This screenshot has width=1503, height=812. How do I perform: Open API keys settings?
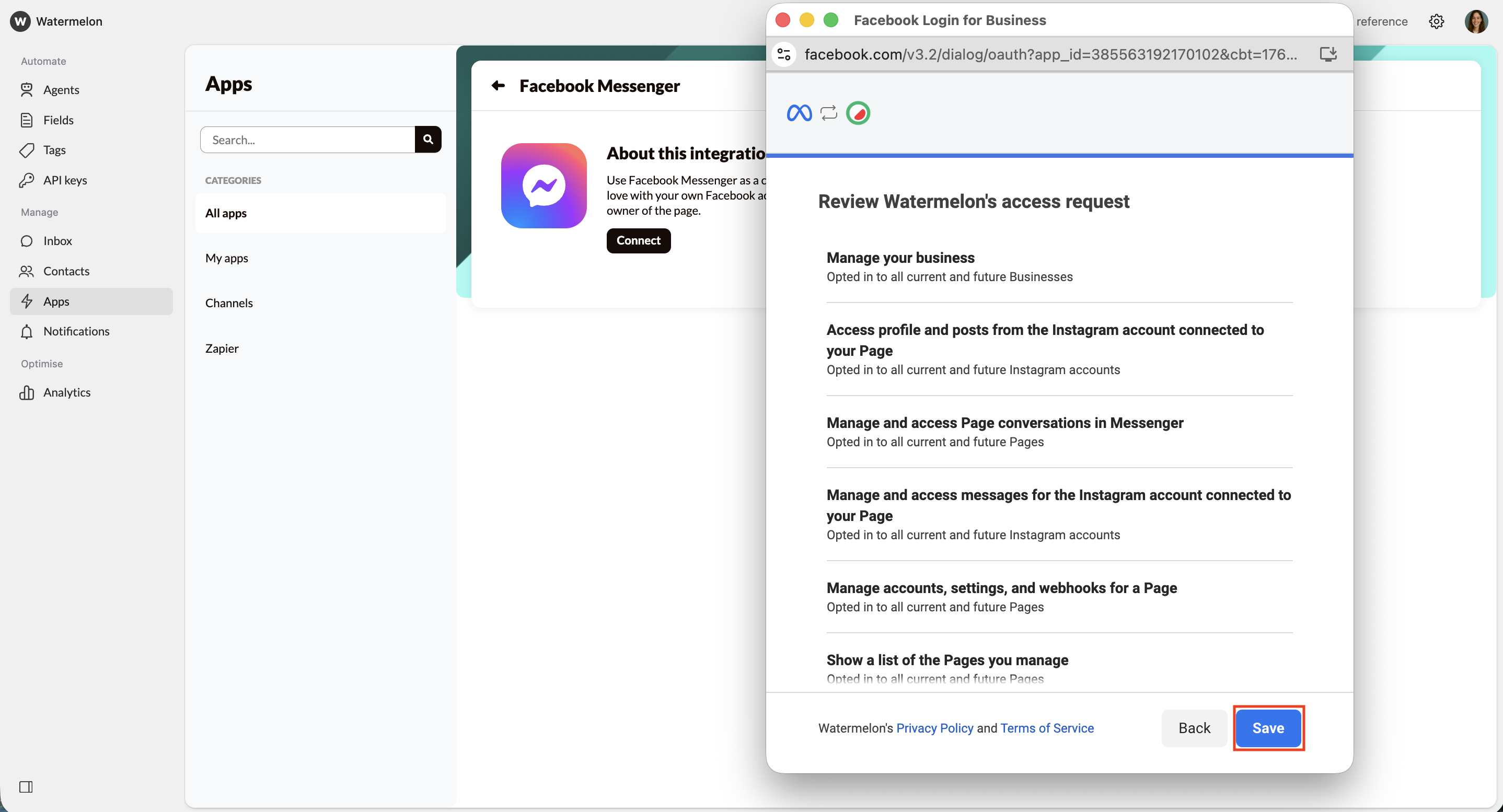[x=65, y=180]
